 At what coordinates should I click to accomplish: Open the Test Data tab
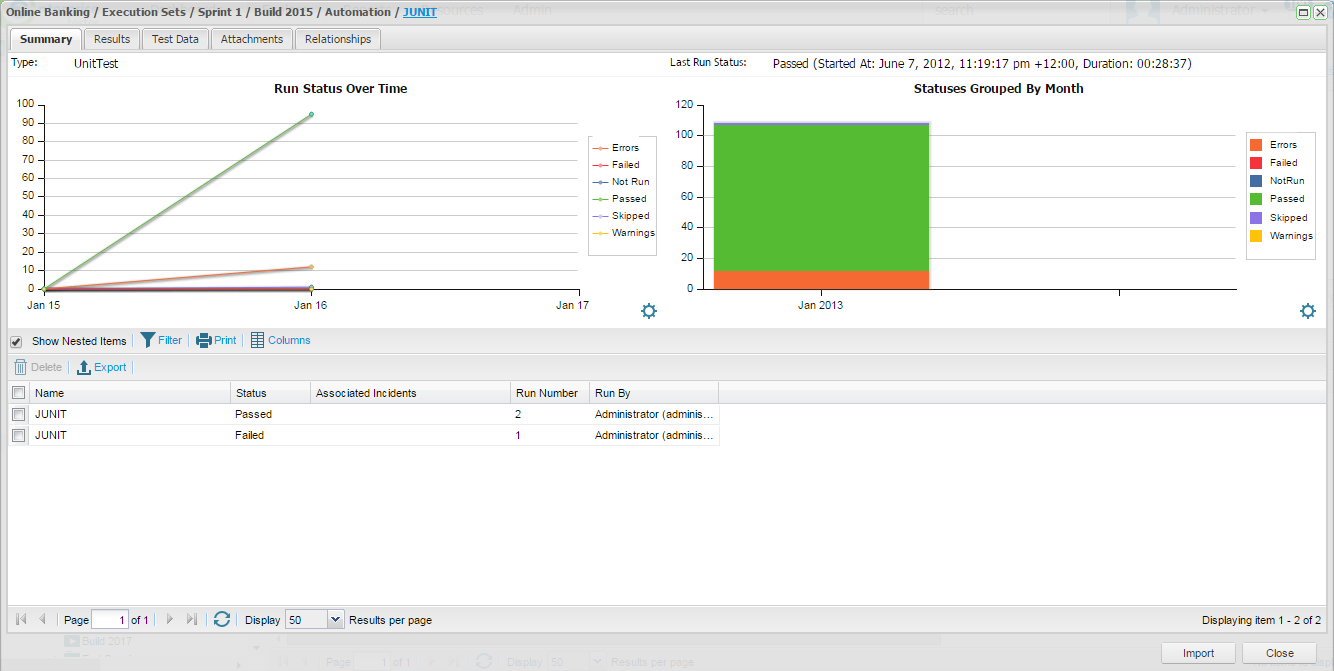coord(175,39)
